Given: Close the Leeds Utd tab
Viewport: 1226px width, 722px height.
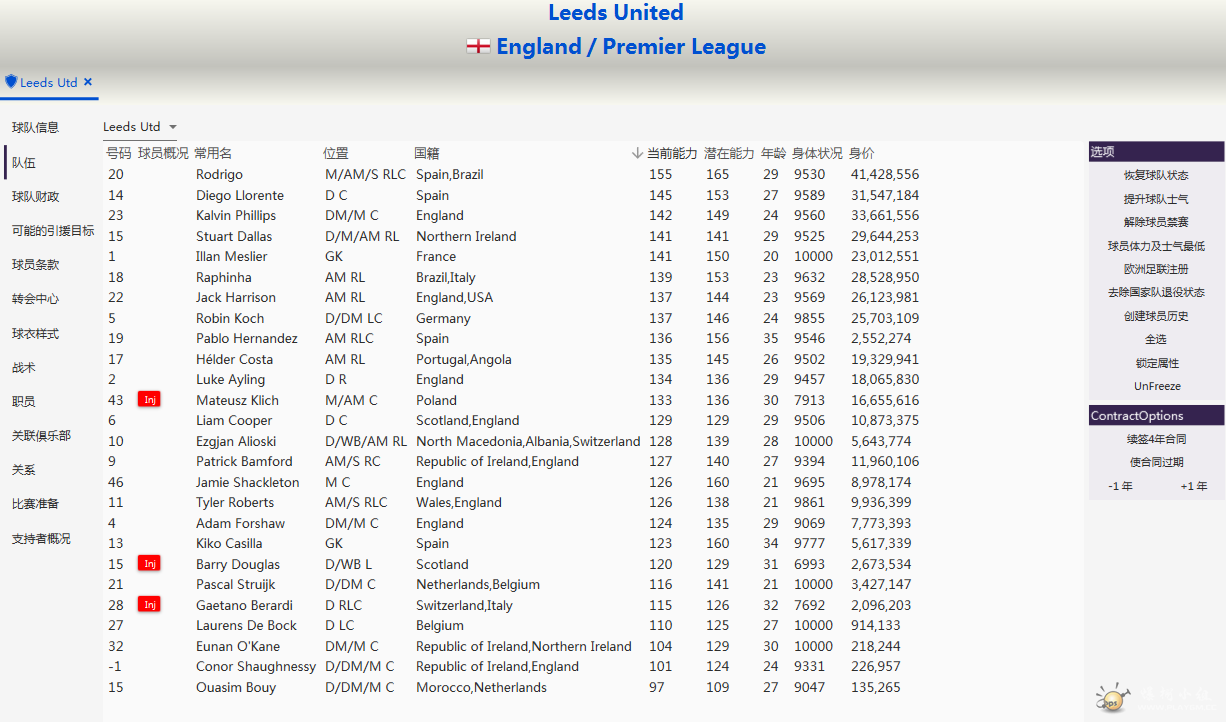Looking at the screenshot, I should tap(88, 82).
